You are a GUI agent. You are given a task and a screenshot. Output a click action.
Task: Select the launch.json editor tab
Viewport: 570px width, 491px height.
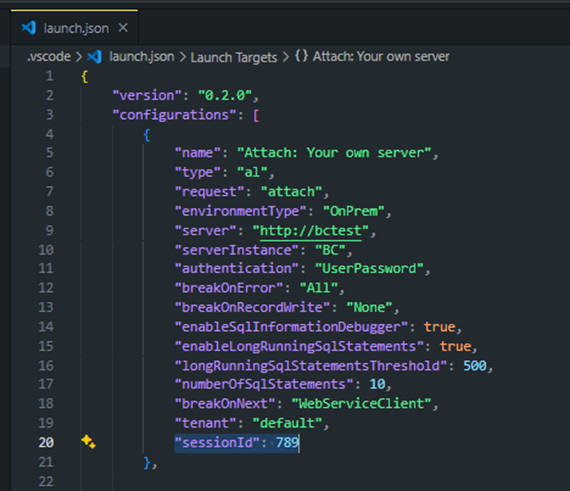(75, 28)
